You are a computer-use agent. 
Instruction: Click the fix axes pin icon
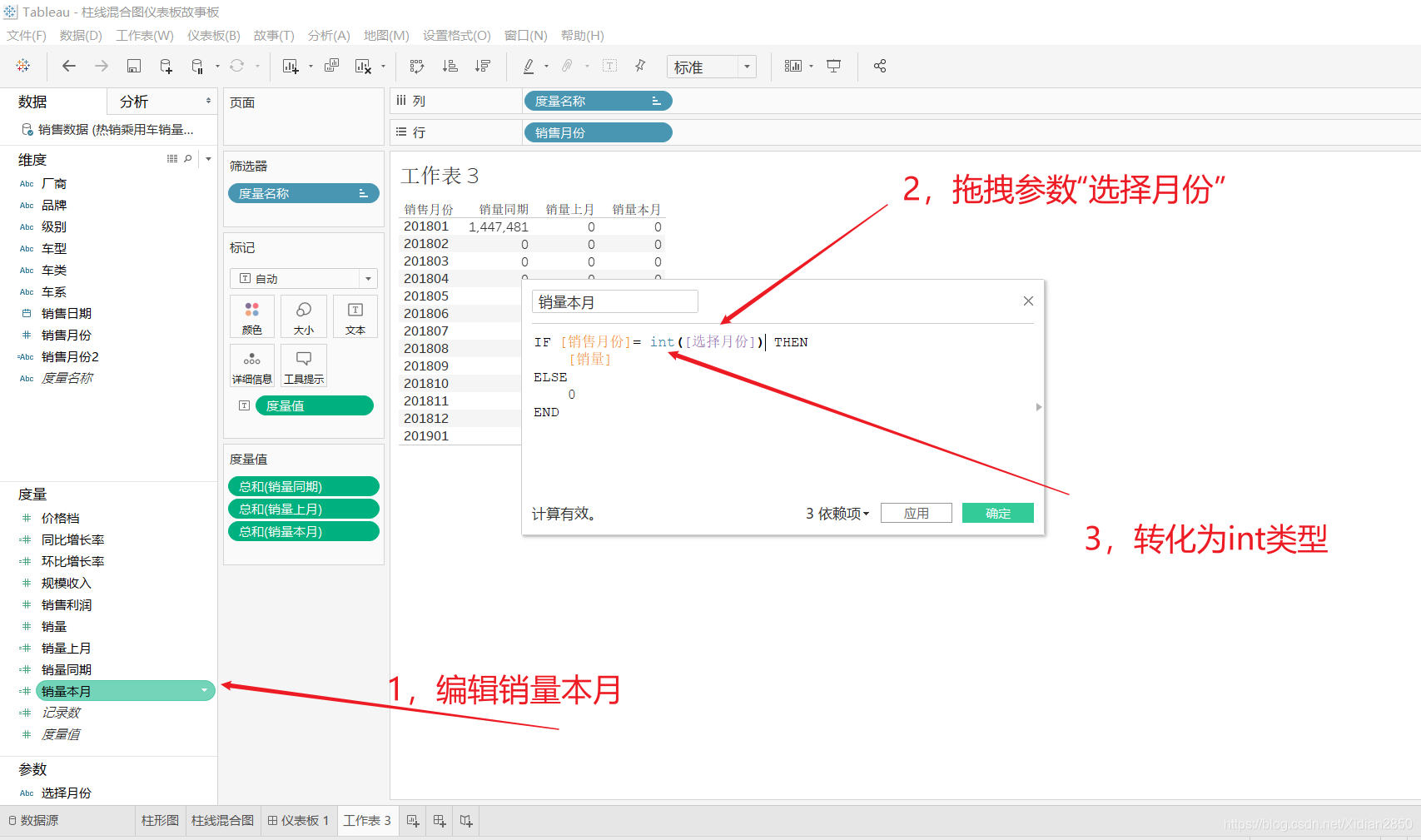(640, 66)
